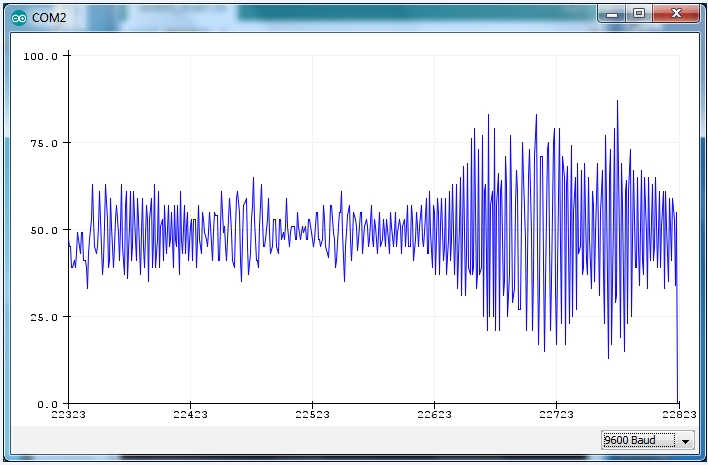
Task: Click the 22623 x-axis tick label
Action: (434, 414)
